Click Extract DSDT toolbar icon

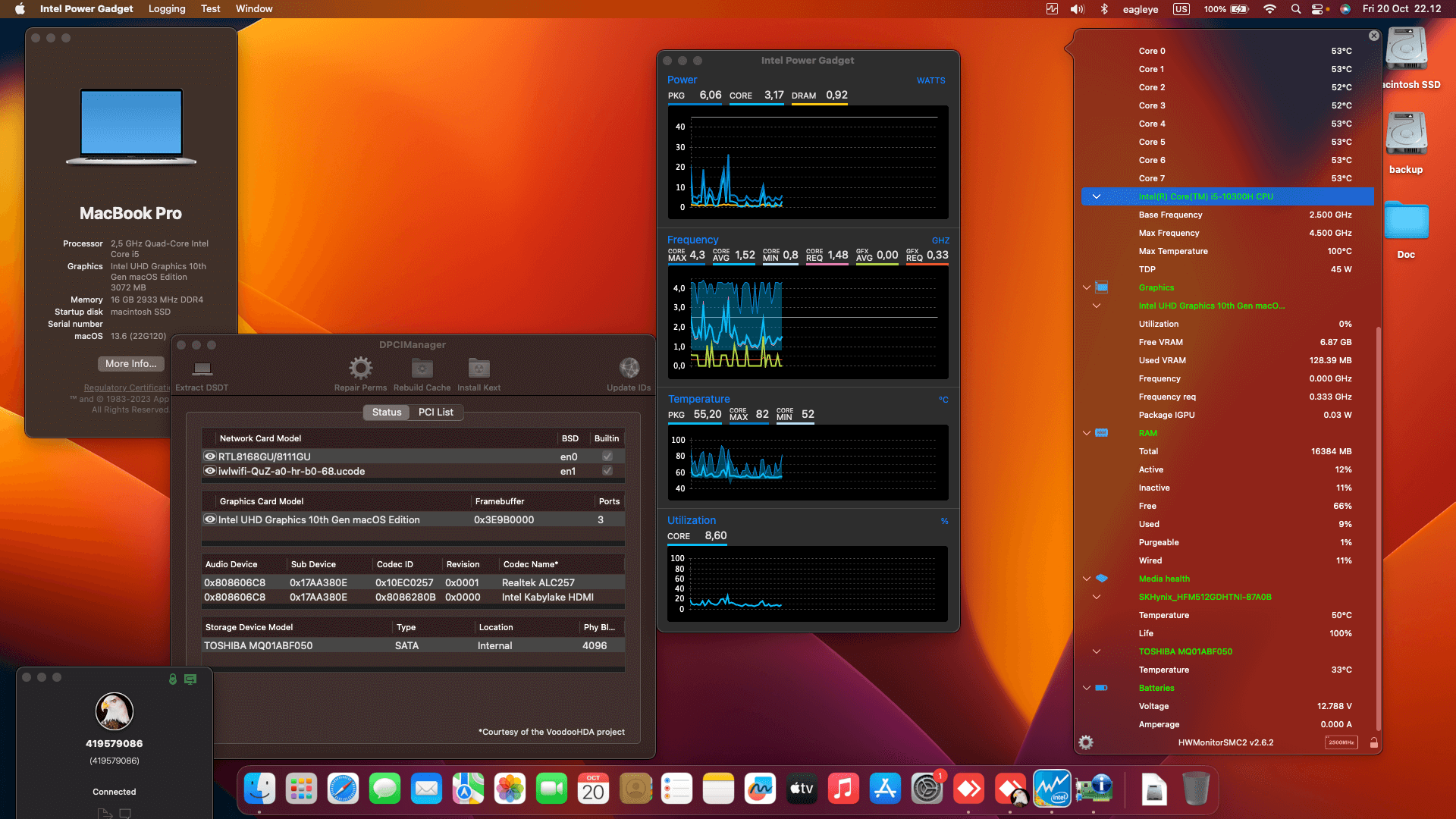pyautogui.click(x=202, y=369)
